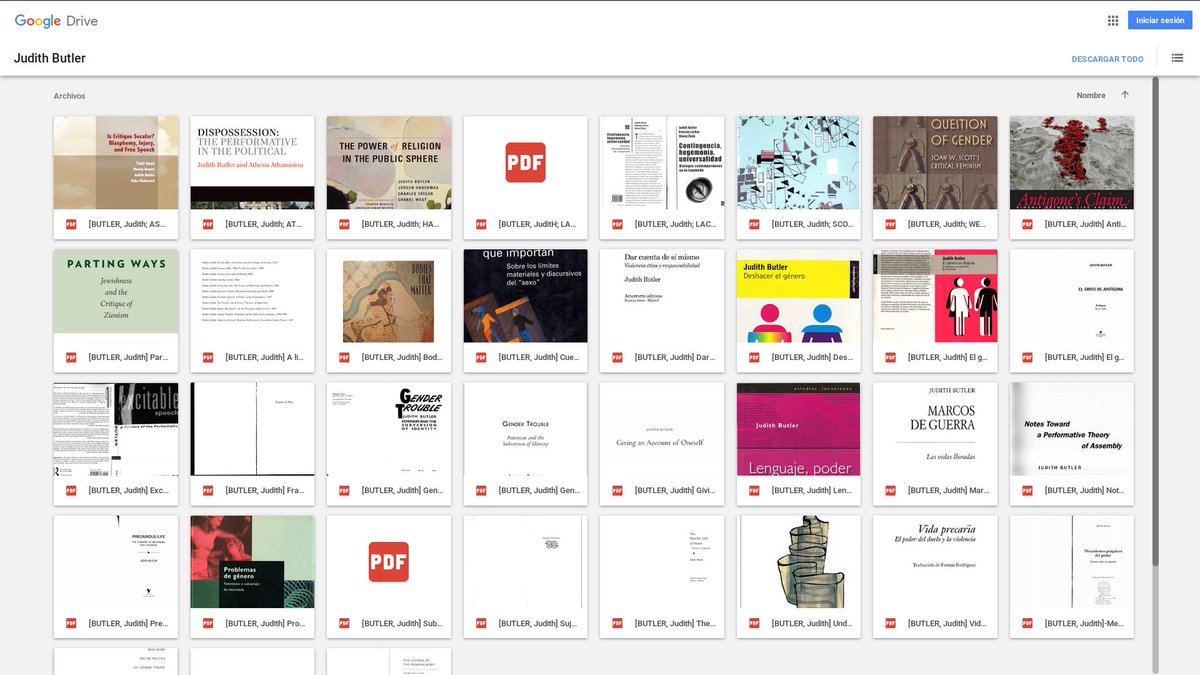Click PDF icon of '[BUTLER, Judith] Anti...'
The height and width of the screenshot is (675, 1200).
(1027, 224)
